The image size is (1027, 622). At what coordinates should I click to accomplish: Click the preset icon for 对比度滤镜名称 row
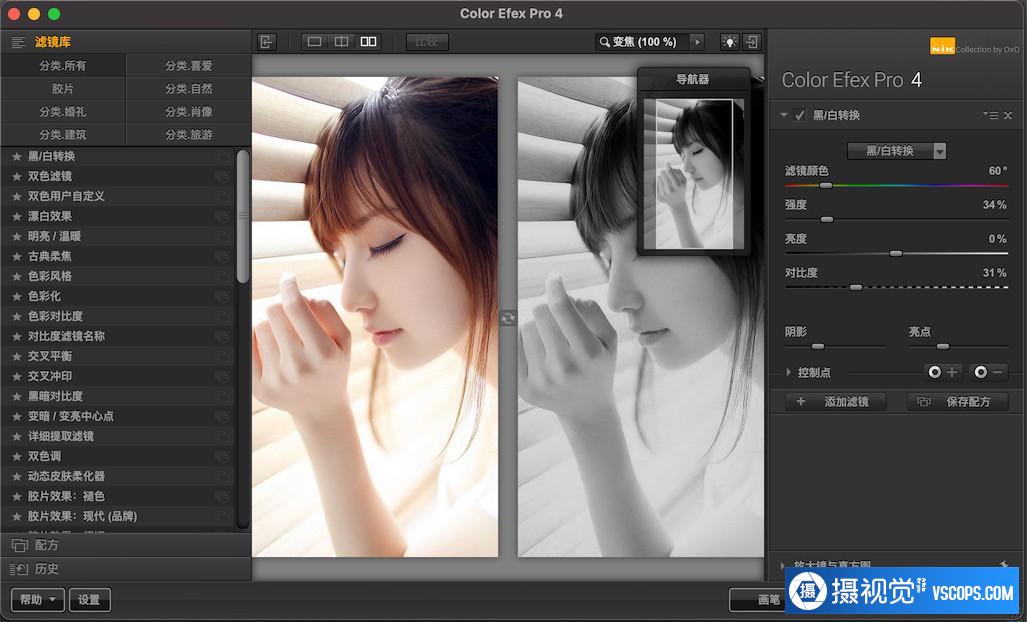pos(222,336)
